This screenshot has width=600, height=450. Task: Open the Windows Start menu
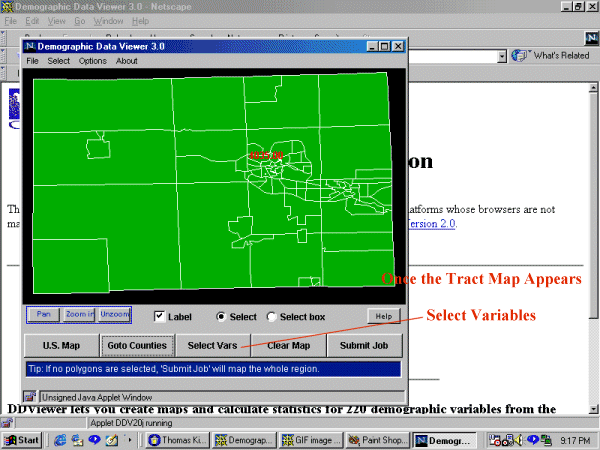click(22, 440)
